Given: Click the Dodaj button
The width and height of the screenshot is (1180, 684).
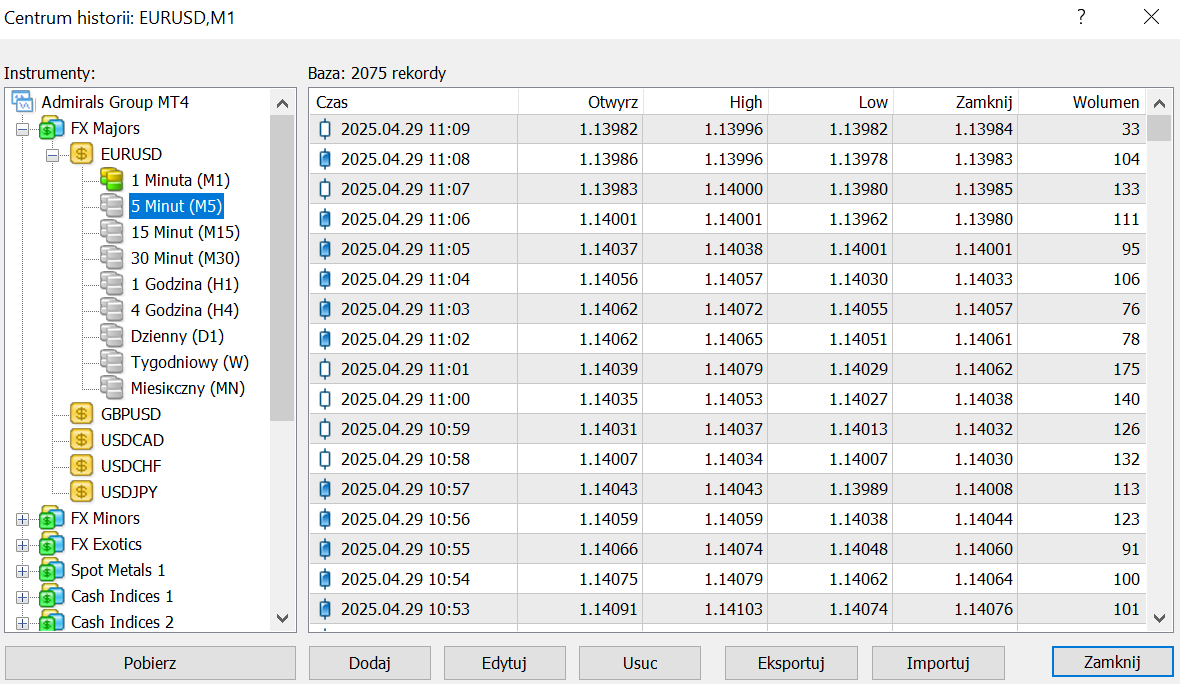Looking at the screenshot, I should pyautogui.click(x=370, y=663).
